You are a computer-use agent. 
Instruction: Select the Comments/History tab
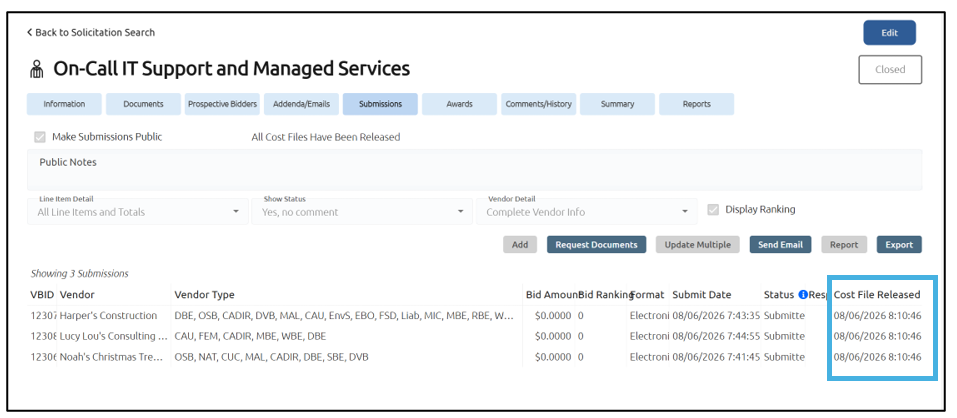tap(538, 104)
